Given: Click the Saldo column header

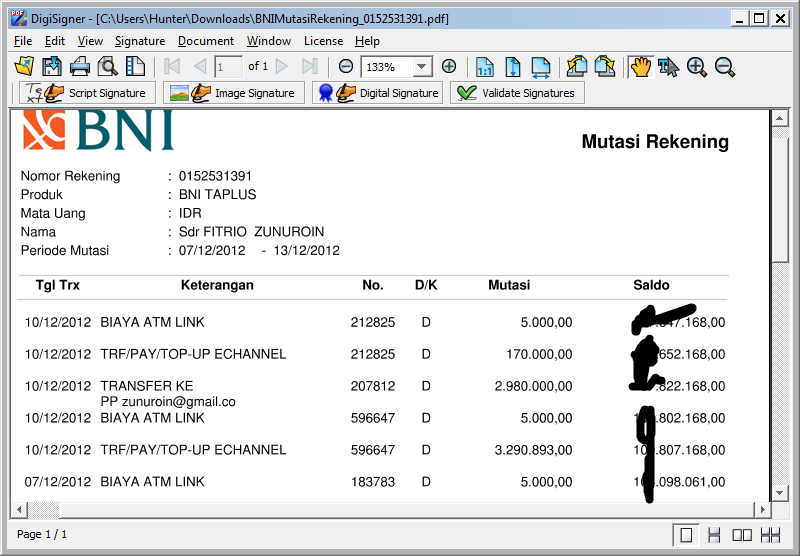Looking at the screenshot, I should (651, 285).
